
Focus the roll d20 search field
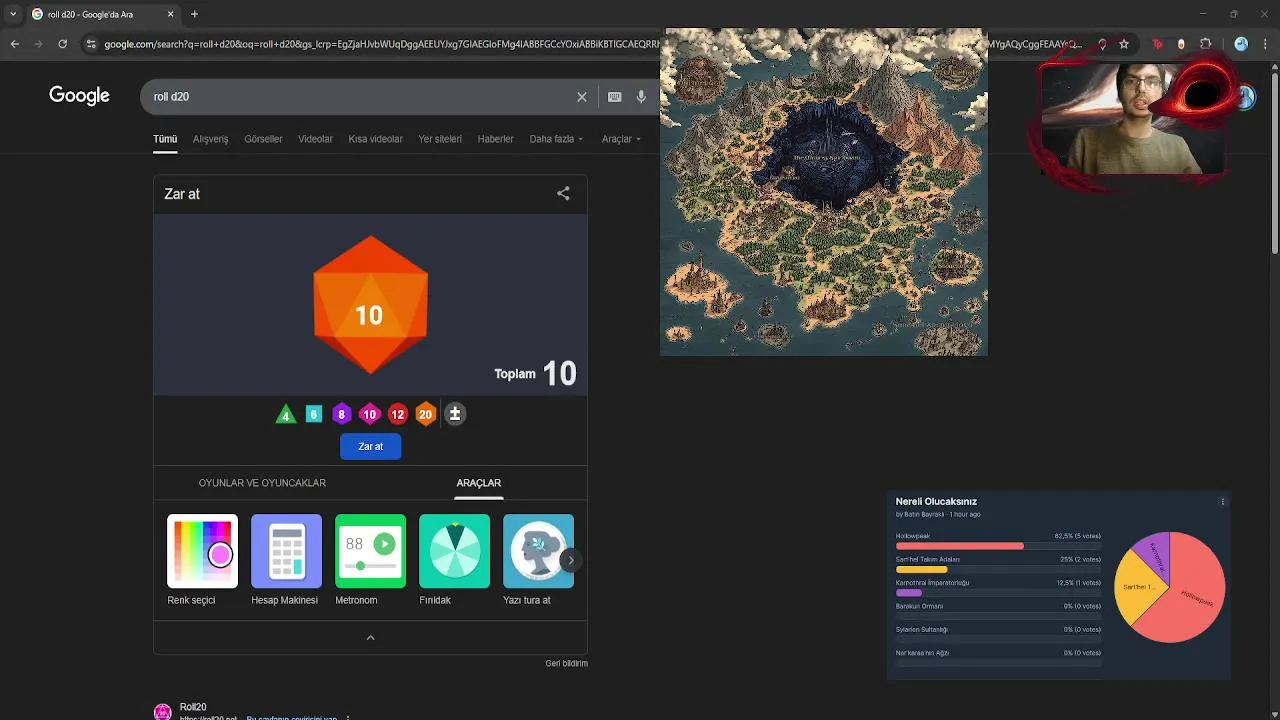pos(360,97)
